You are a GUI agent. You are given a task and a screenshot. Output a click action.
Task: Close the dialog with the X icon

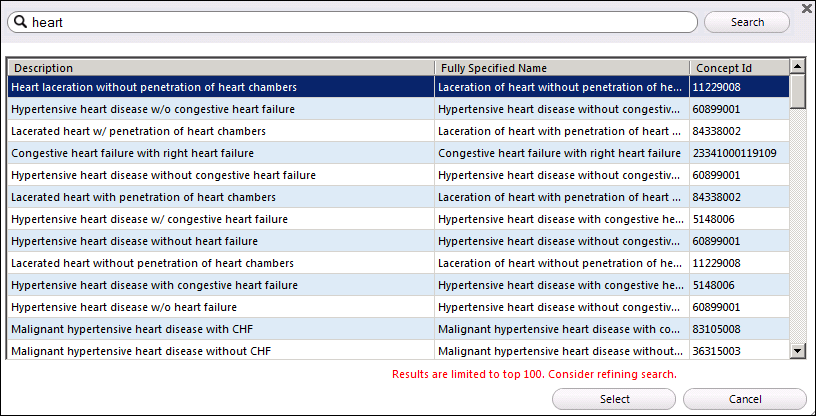pos(806,7)
